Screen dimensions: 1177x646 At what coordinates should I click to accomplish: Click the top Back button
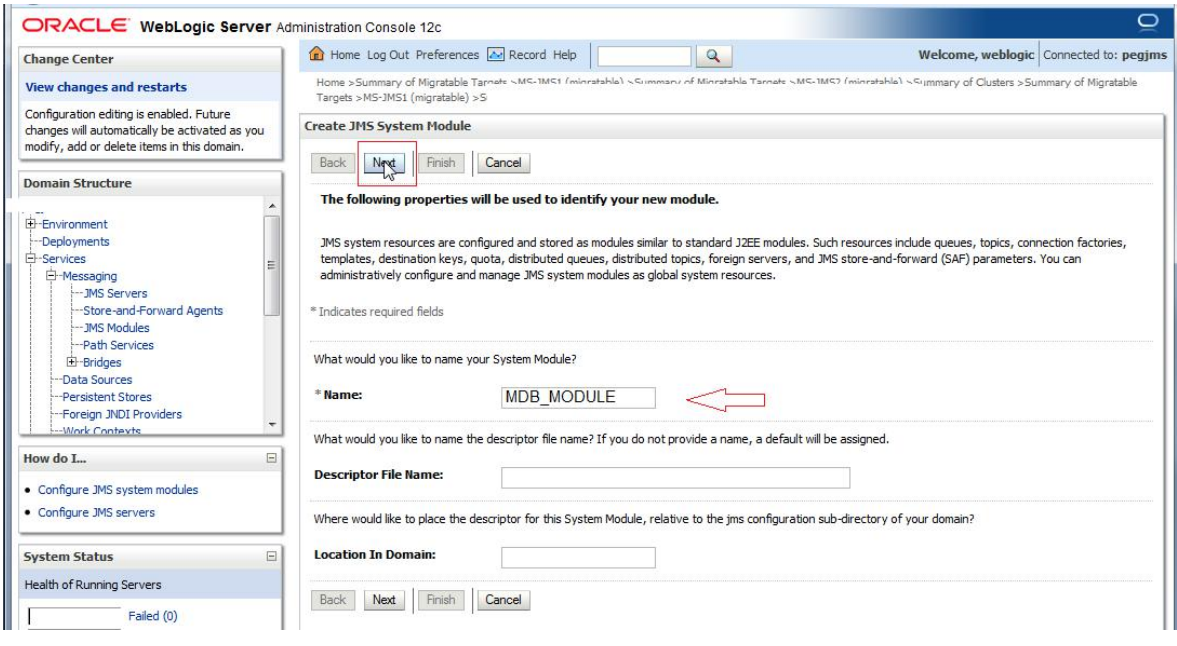[x=333, y=163]
